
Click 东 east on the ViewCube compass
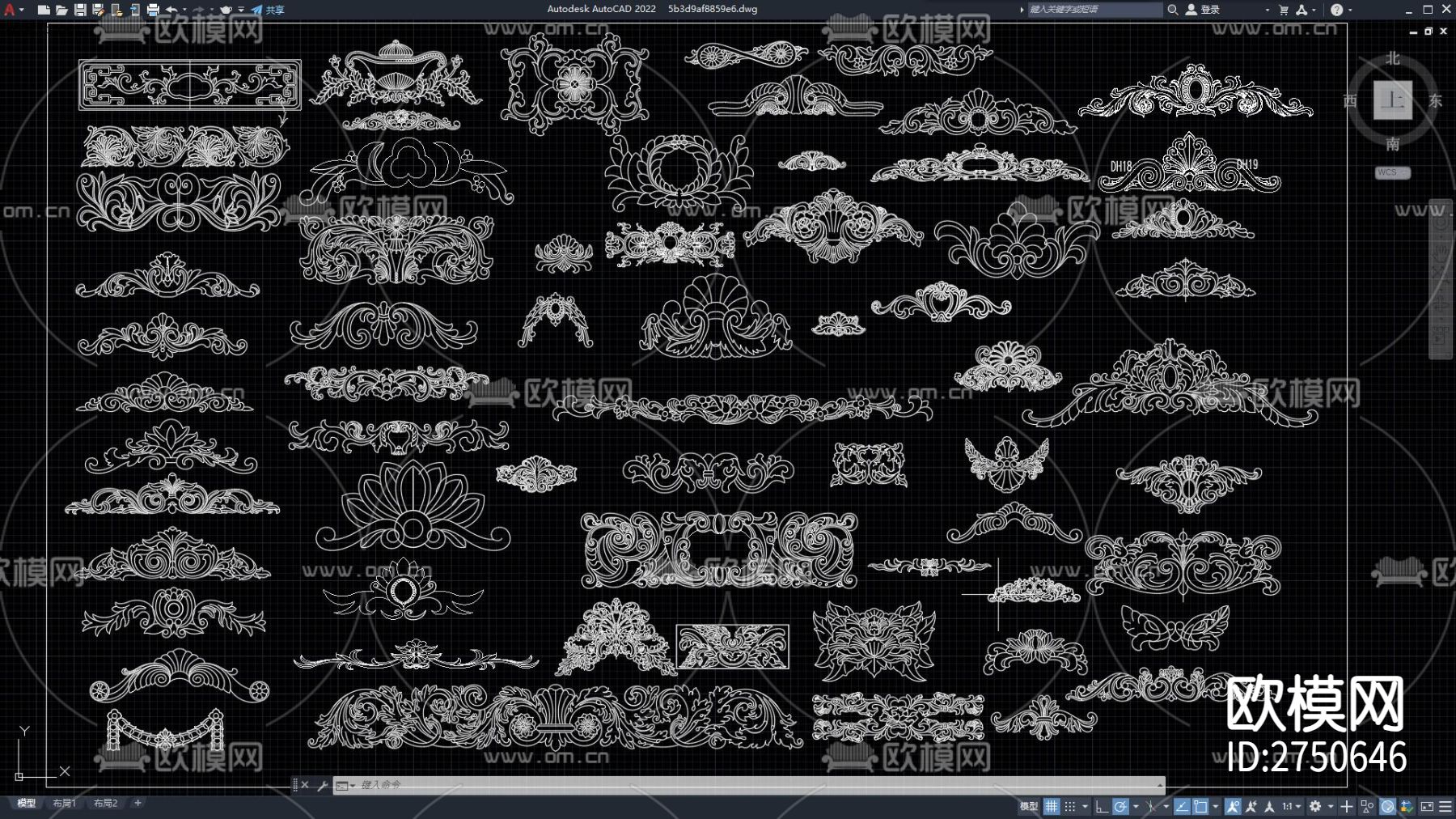pyautogui.click(x=1435, y=101)
